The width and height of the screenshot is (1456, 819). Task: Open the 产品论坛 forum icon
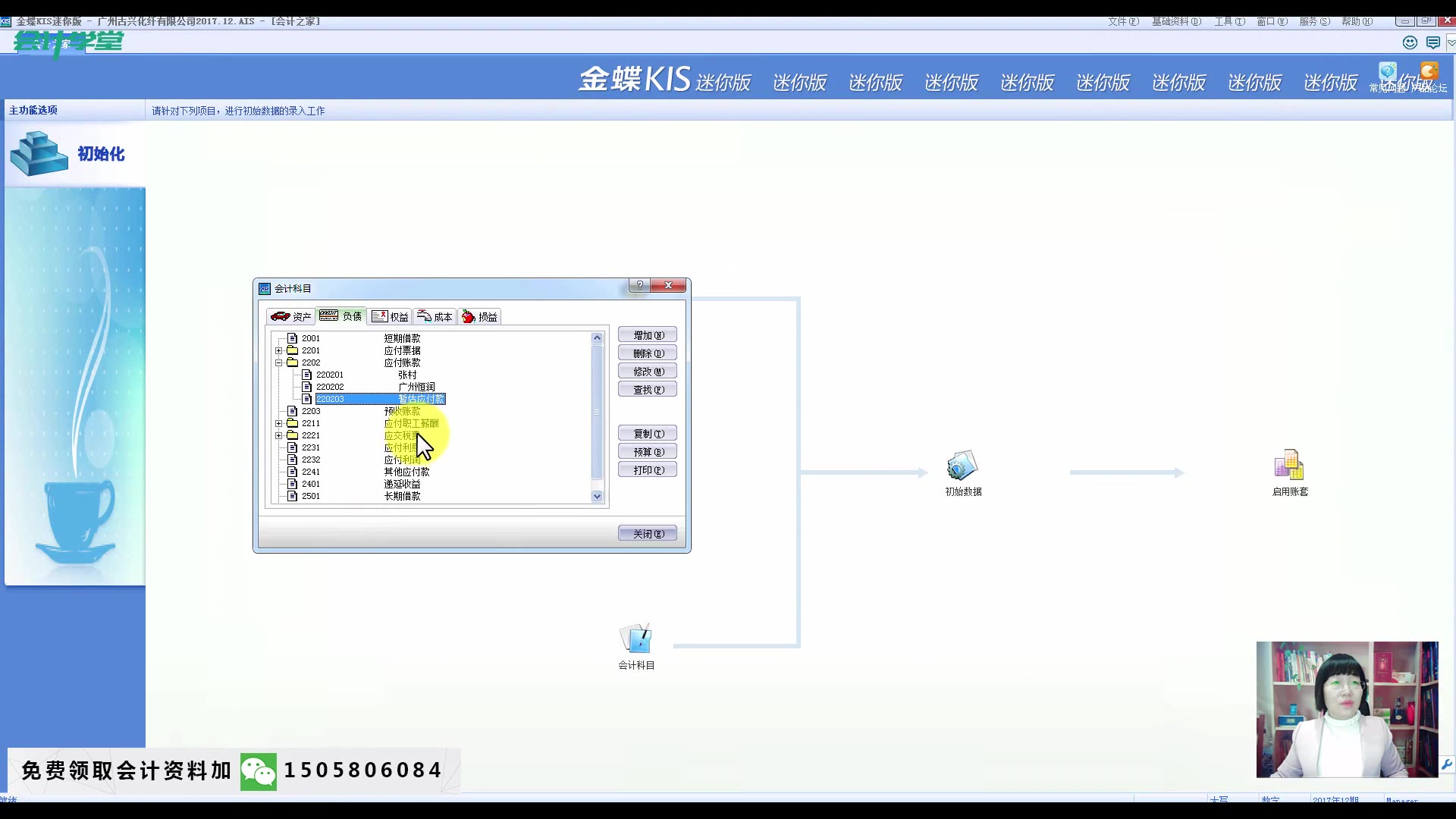(1429, 71)
